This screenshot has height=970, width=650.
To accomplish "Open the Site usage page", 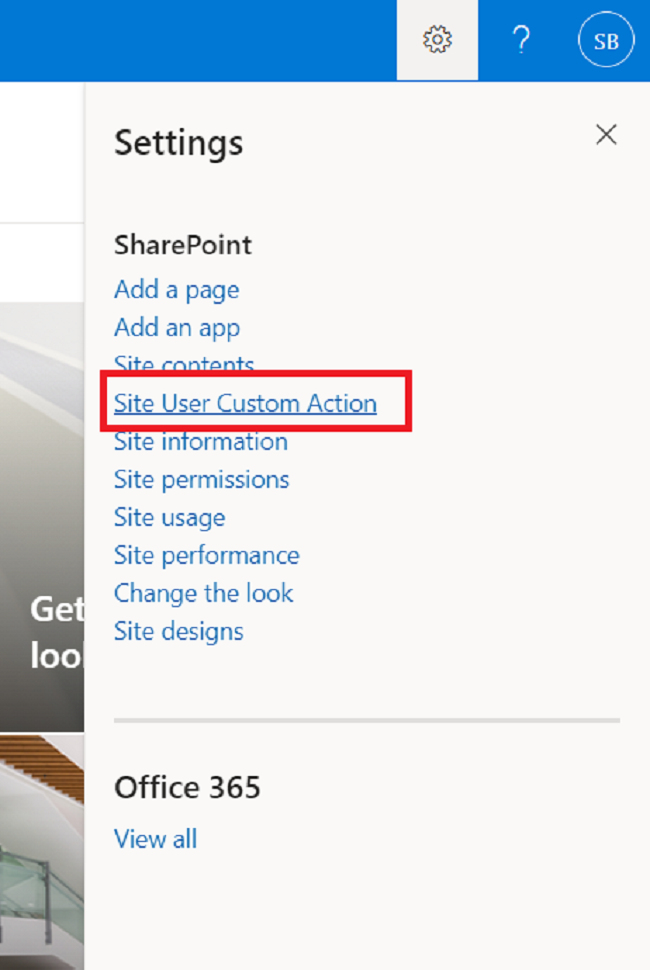I will pyautogui.click(x=168, y=518).
